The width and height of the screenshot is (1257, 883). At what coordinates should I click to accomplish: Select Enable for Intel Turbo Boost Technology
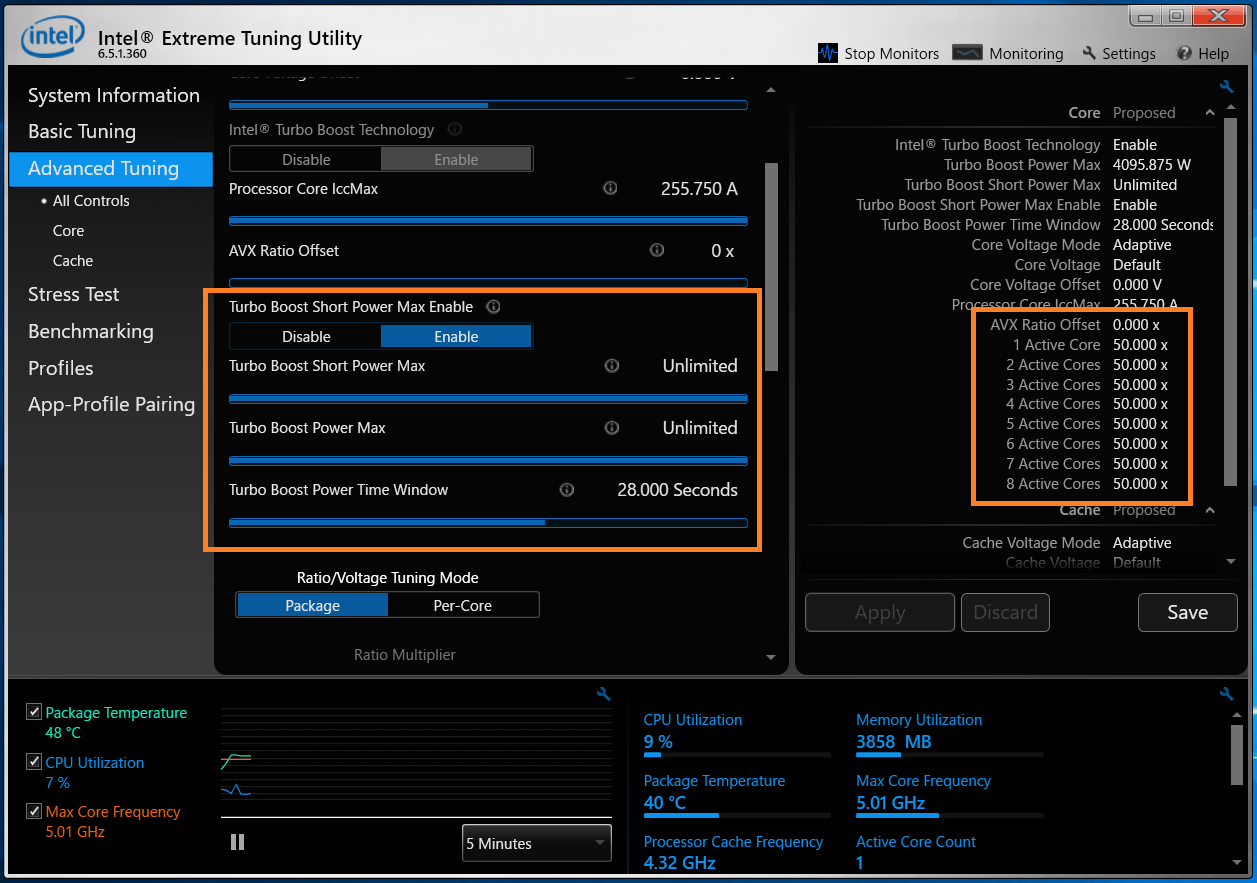[x=456, y=159]
